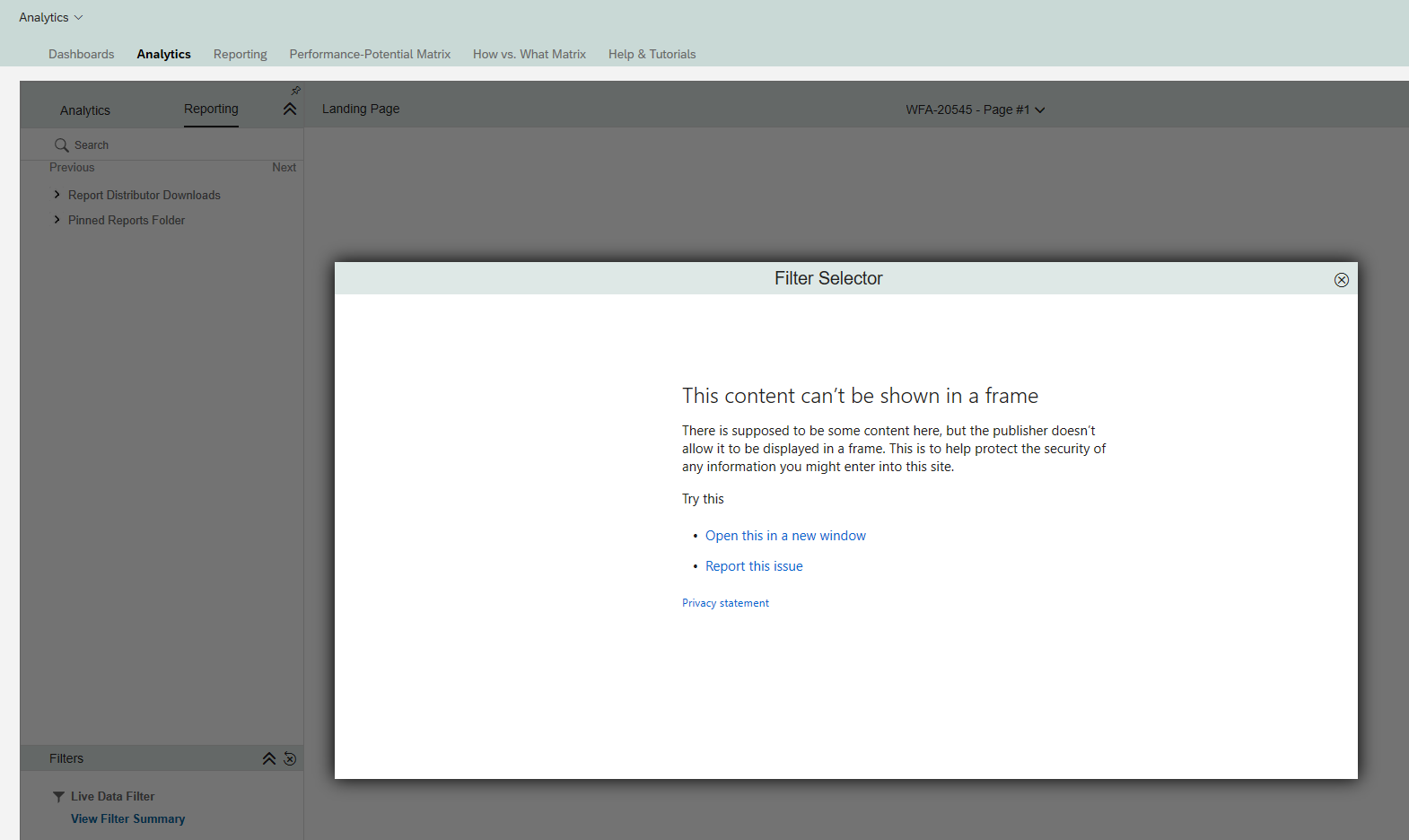Click Report this issue link

pos(754,566)
